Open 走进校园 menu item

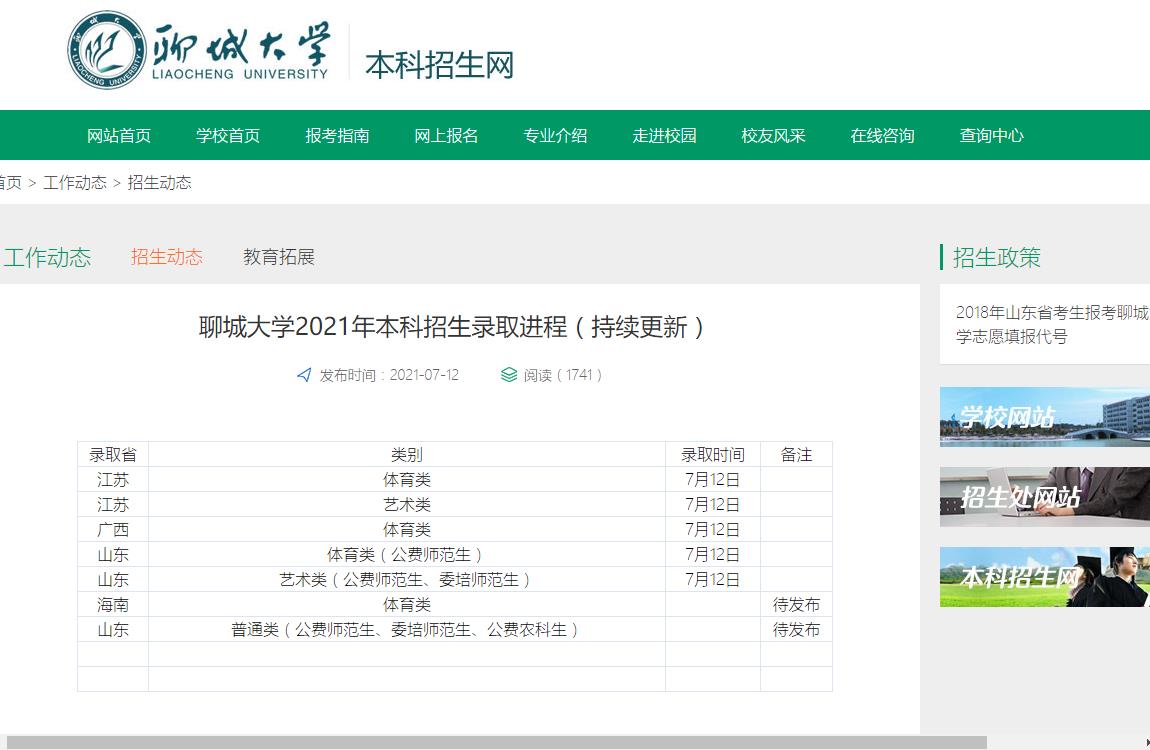click(664, 136)
